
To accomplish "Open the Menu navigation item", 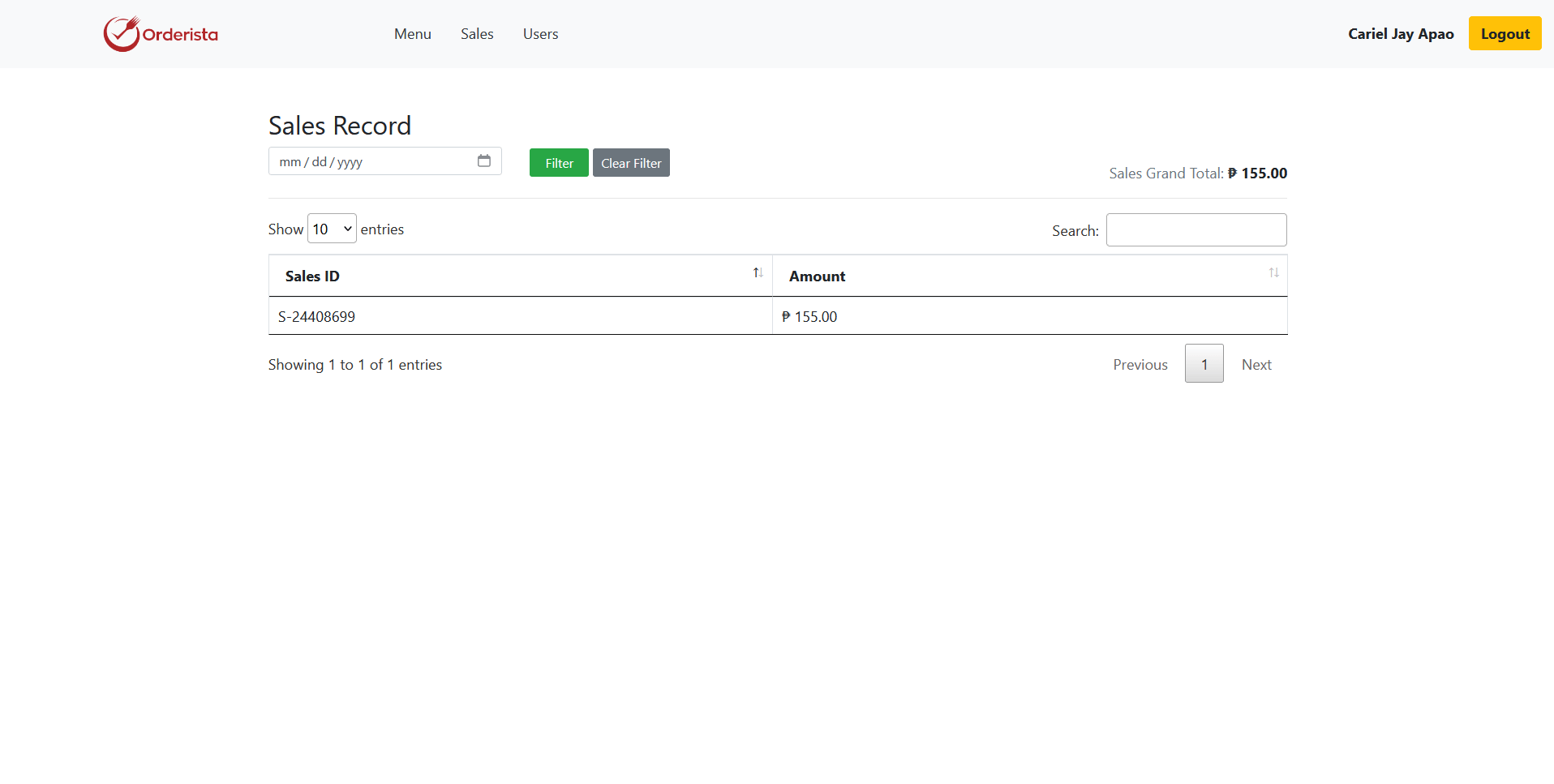I will click(412, 34).
